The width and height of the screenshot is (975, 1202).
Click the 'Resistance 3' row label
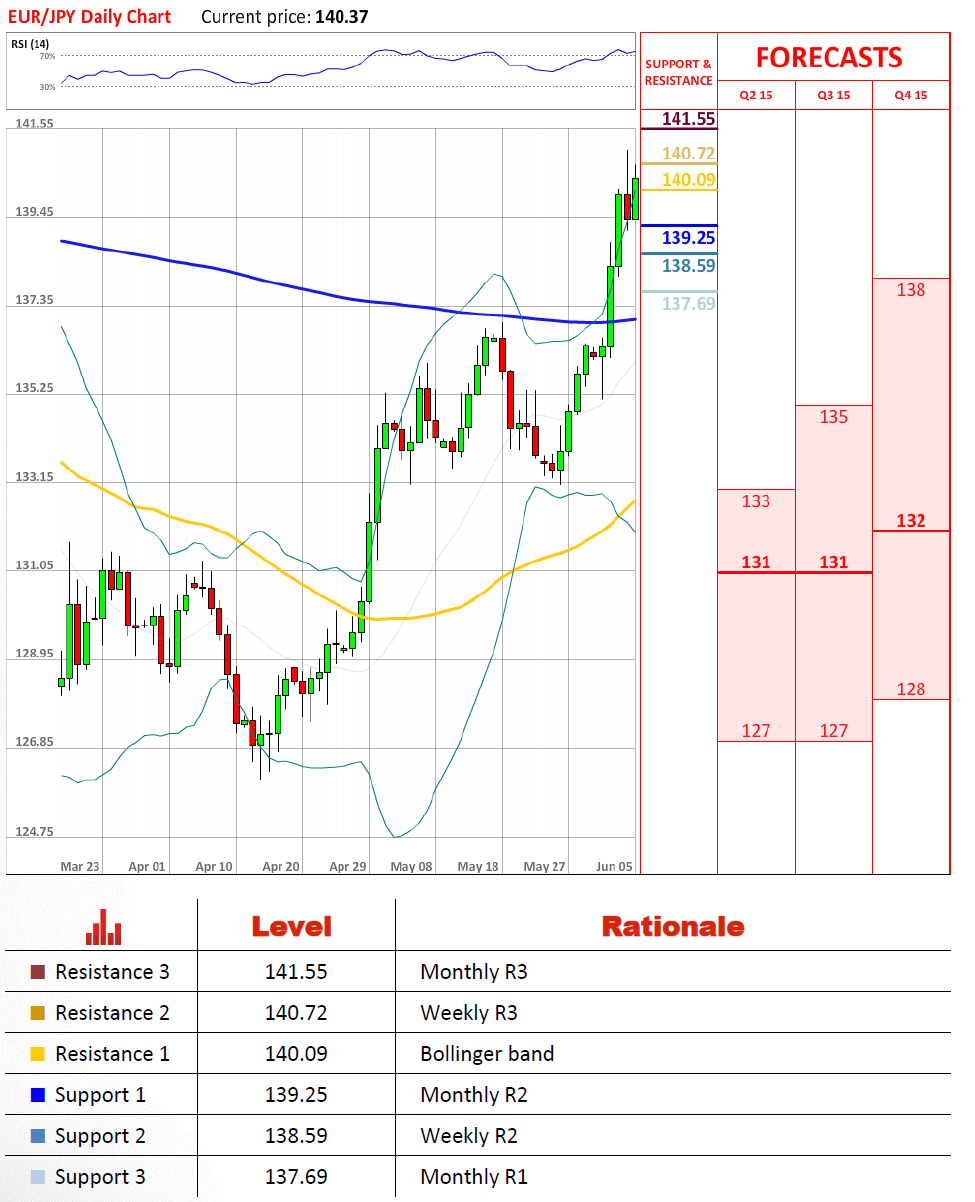click(112, 972)
